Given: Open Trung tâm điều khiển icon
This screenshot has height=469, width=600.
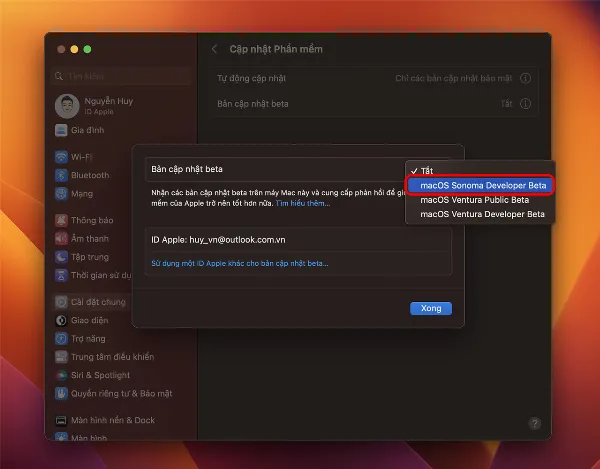Looking at the screenshot, I should click(61, 357).
